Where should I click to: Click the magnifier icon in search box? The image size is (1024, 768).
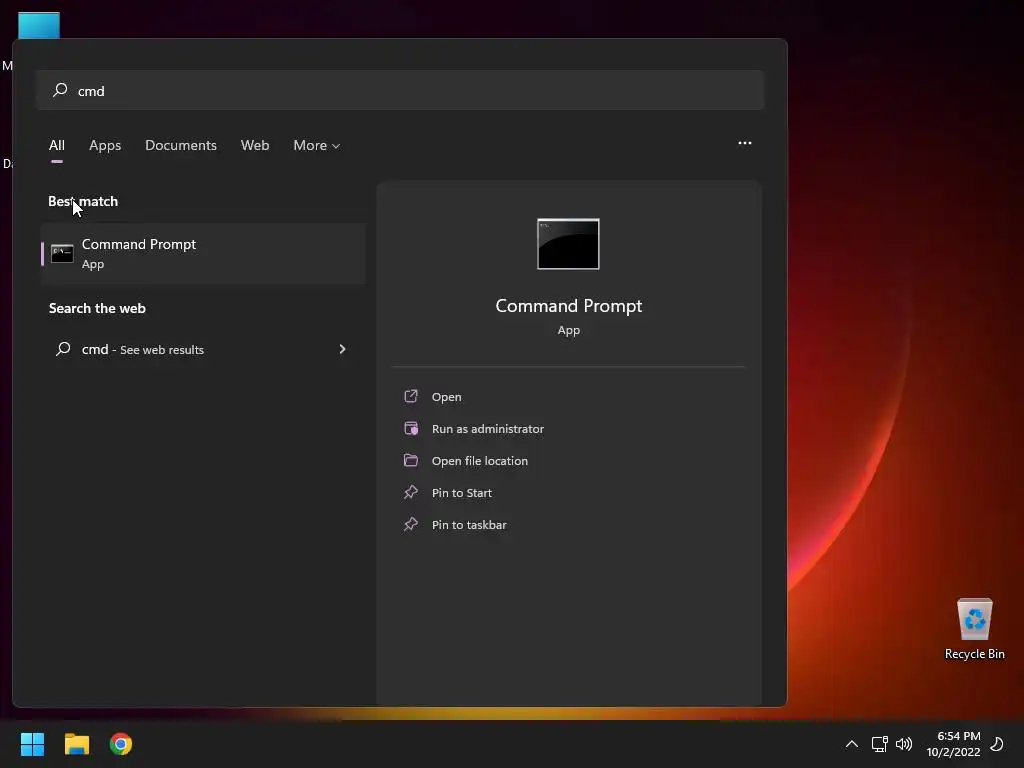60,90
